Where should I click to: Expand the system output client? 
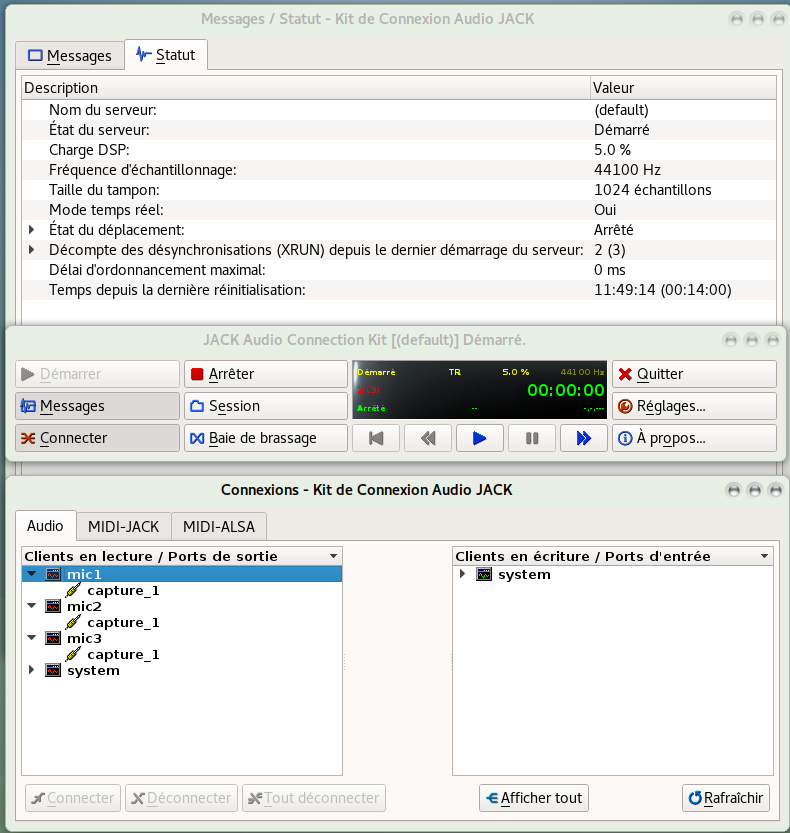31,670
